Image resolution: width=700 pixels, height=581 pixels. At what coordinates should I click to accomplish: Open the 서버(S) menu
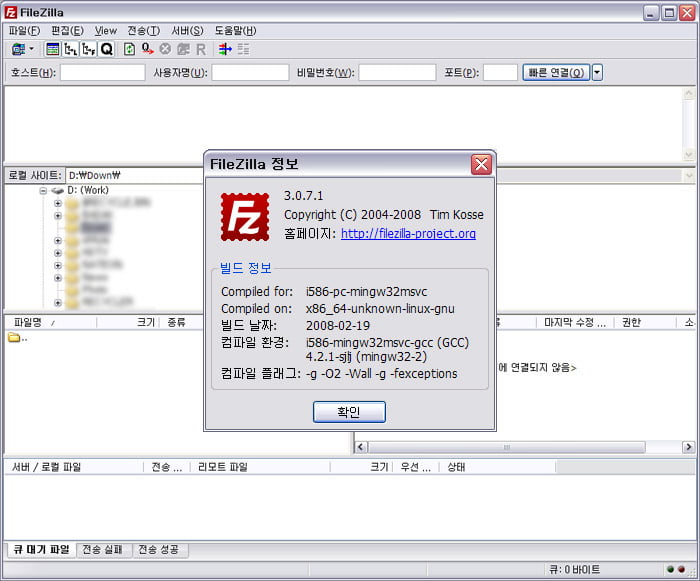pos(187,31)
